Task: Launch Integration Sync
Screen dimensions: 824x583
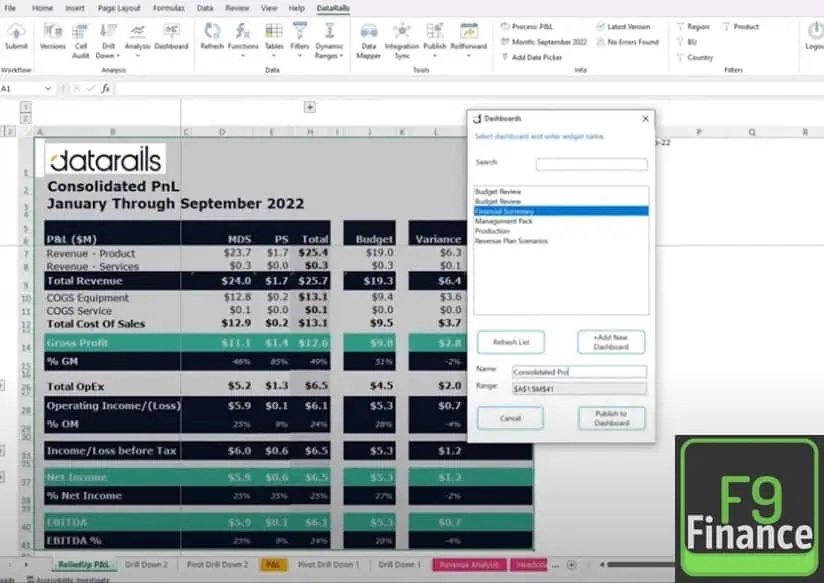Action: [401, 35]
